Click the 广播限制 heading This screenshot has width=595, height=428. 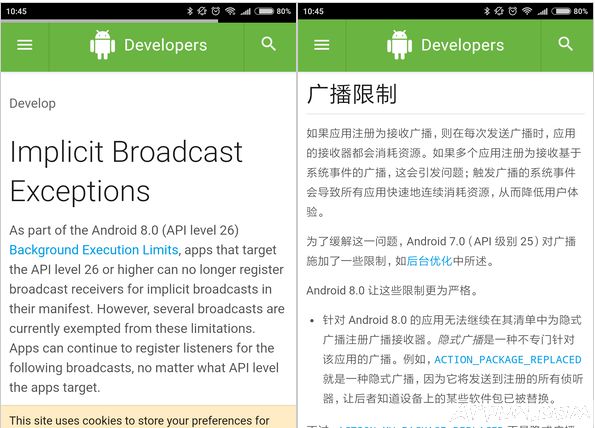tap(352, 94)
